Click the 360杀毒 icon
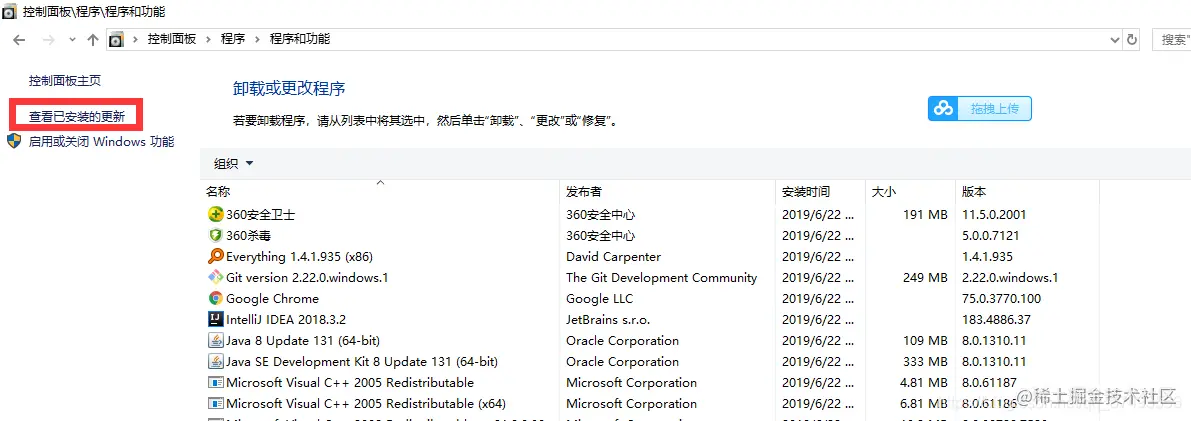1191x421 pixels. pos(215,236)
